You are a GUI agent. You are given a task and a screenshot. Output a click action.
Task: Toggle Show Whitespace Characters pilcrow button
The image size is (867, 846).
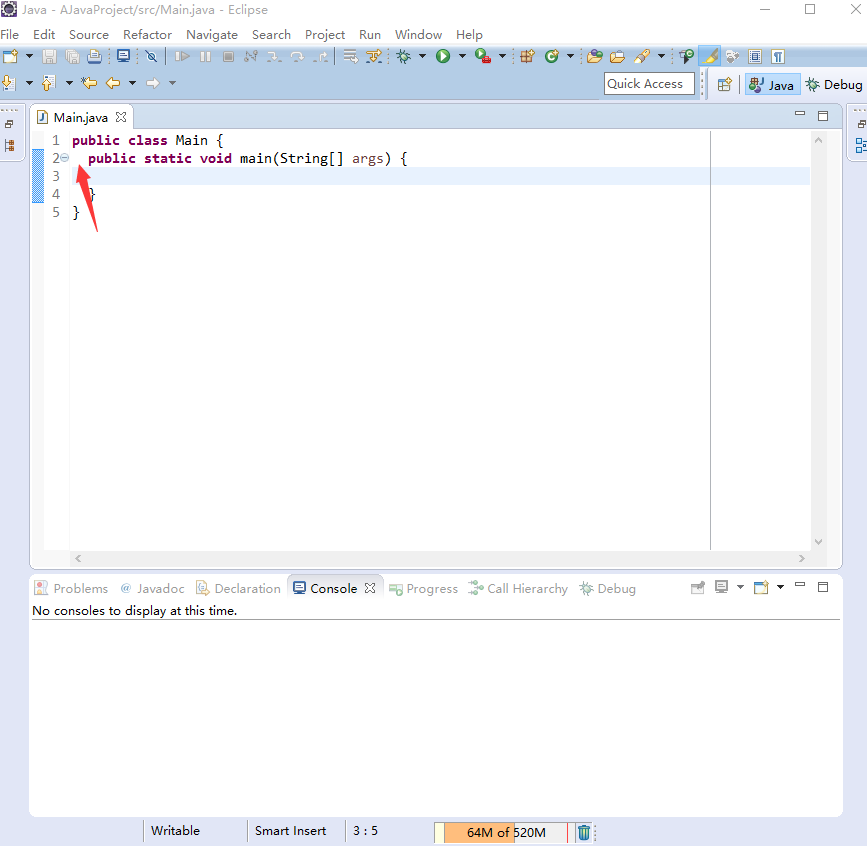pos(777,57)
